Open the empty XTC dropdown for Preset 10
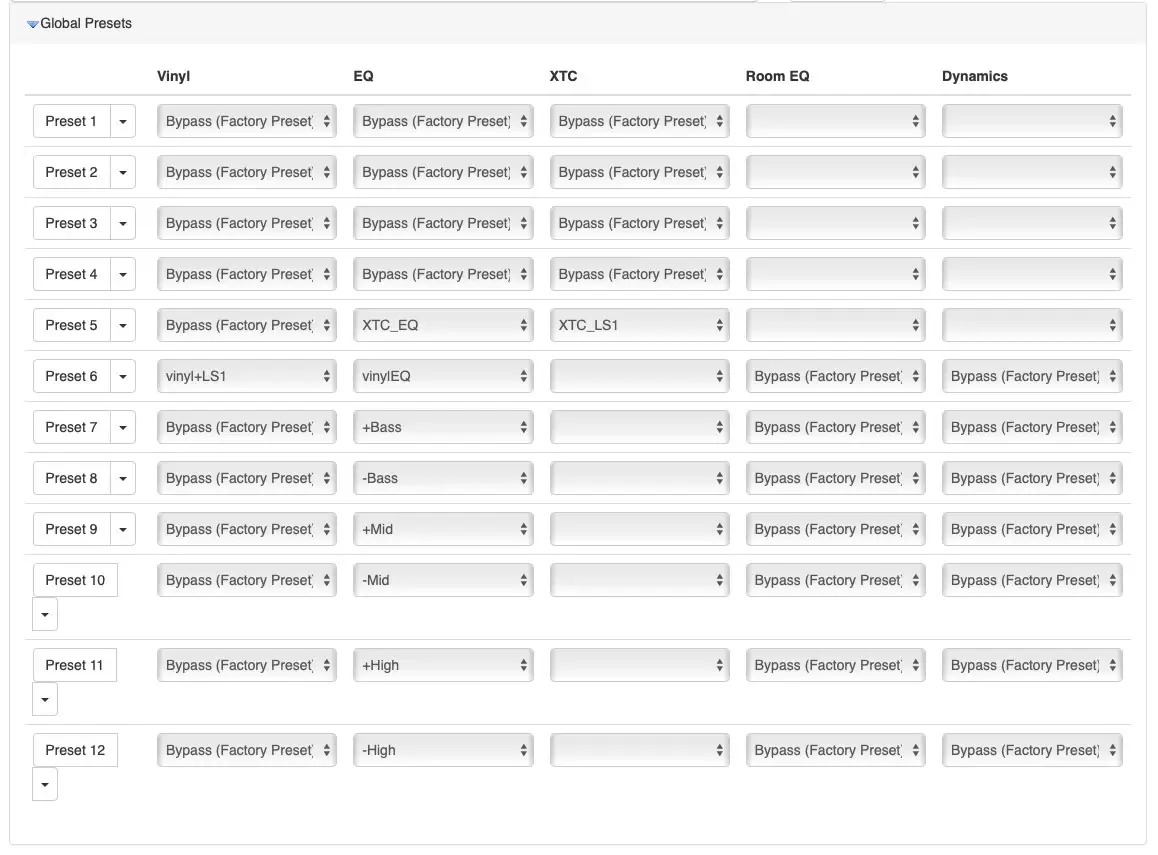 (x=639, y=580)
